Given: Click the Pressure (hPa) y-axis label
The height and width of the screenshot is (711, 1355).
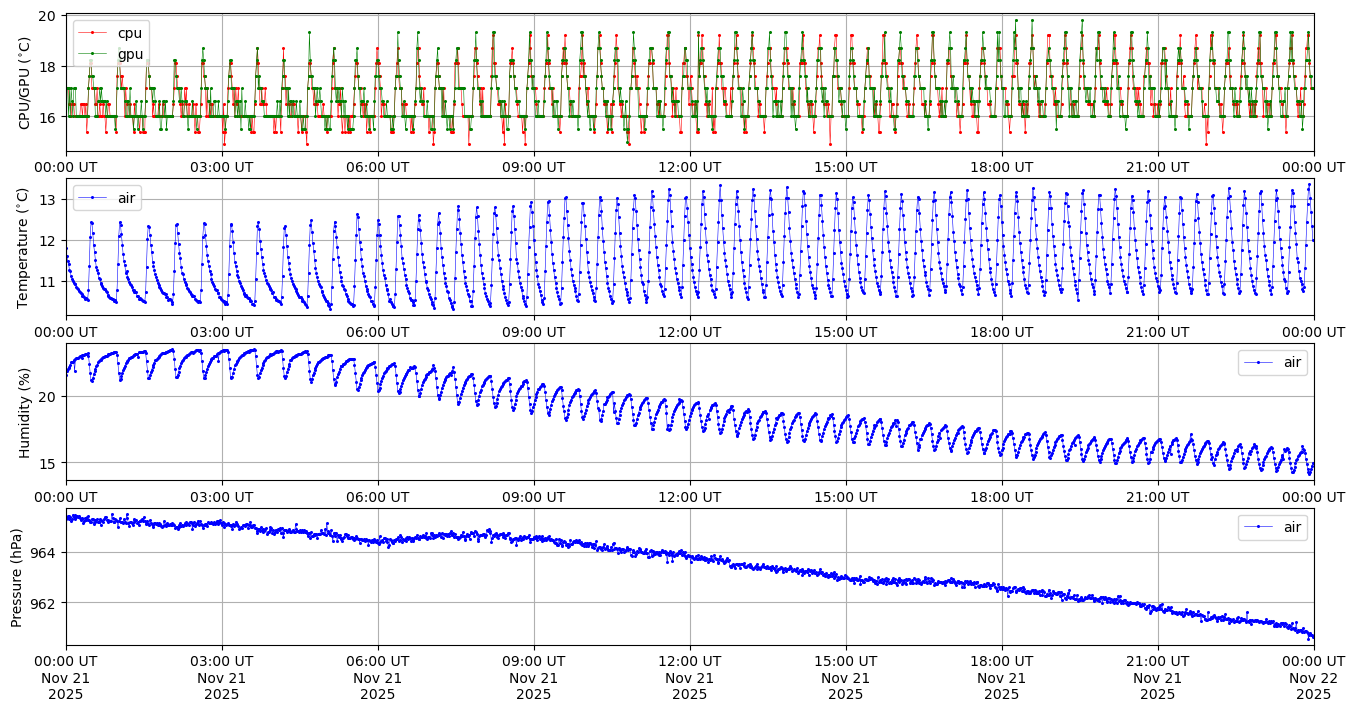Looking at the screenshot, I should pos(17,577).
